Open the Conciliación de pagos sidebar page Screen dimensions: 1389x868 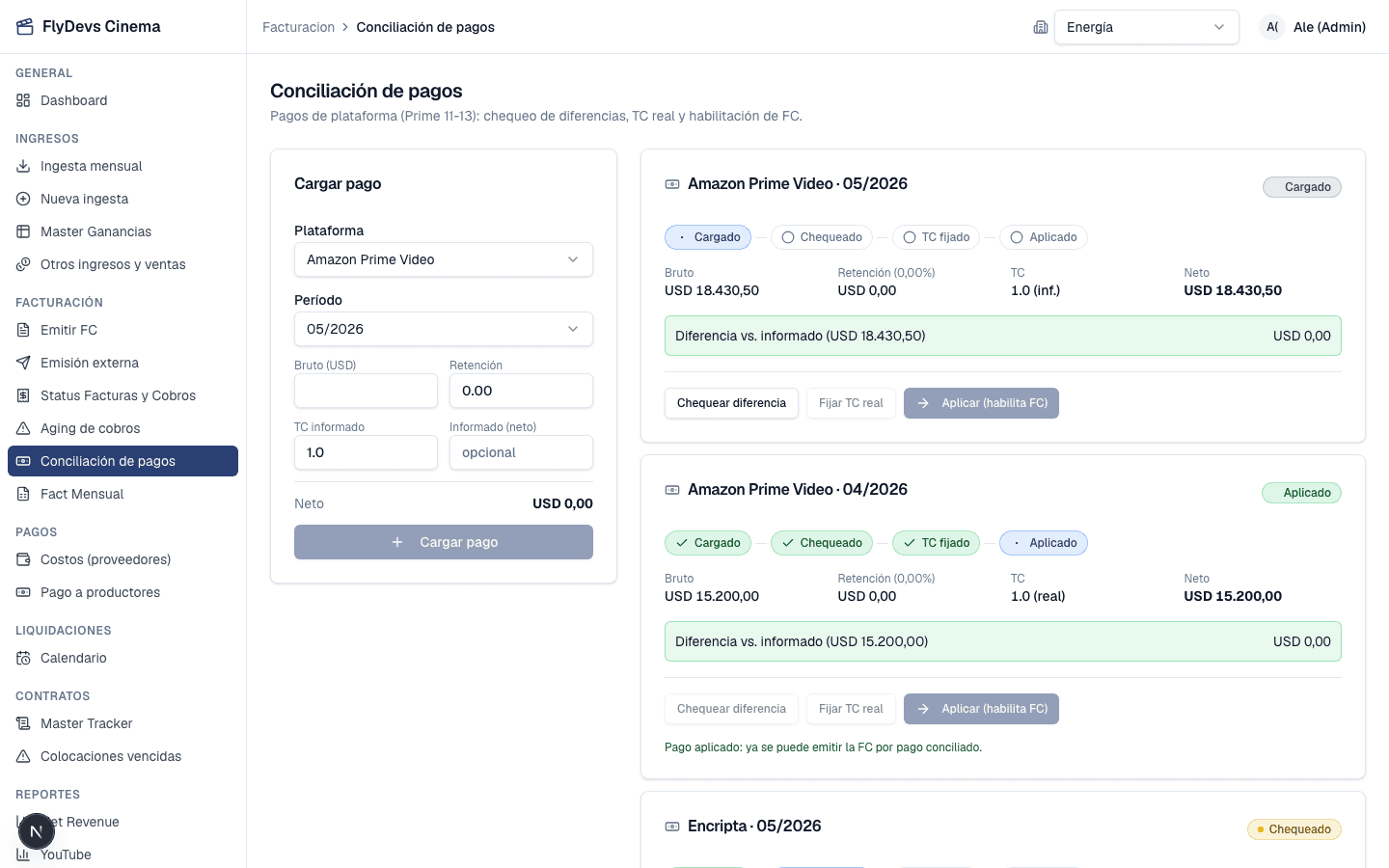pos(123,461)
